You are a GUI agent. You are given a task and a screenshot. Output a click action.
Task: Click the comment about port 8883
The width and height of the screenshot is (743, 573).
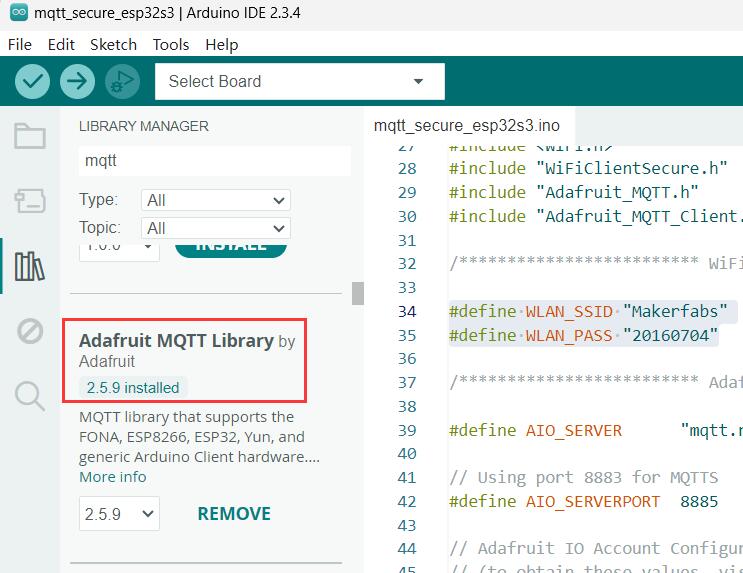click(583, 478)
